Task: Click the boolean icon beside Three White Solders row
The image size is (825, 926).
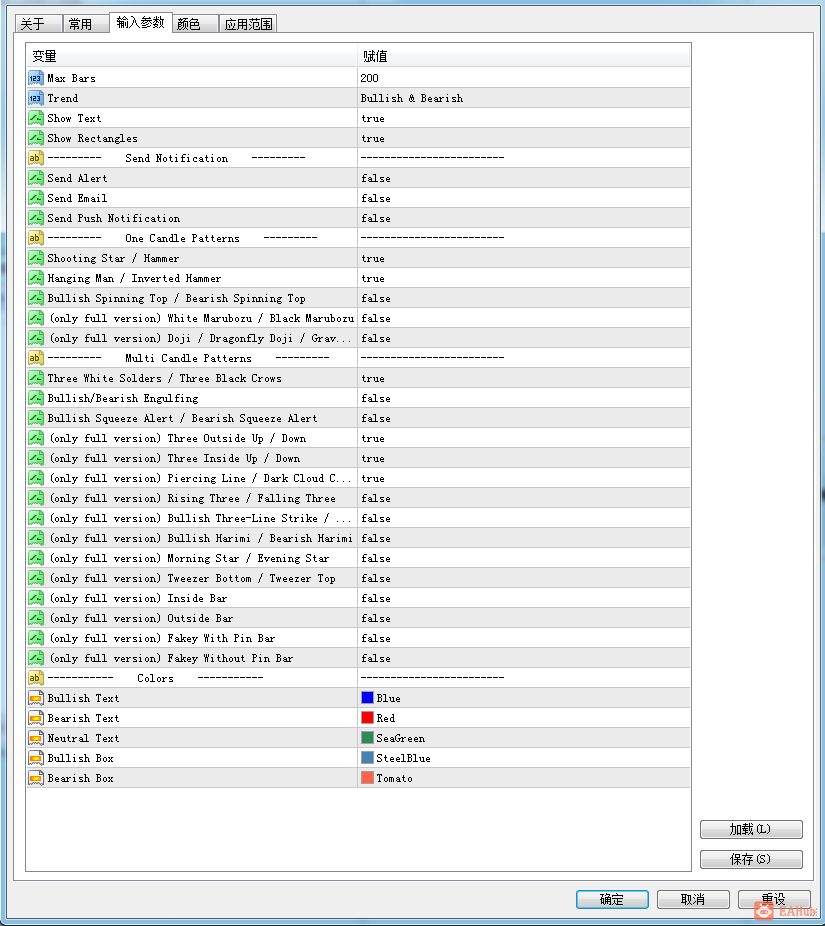Action: [35, 378]
